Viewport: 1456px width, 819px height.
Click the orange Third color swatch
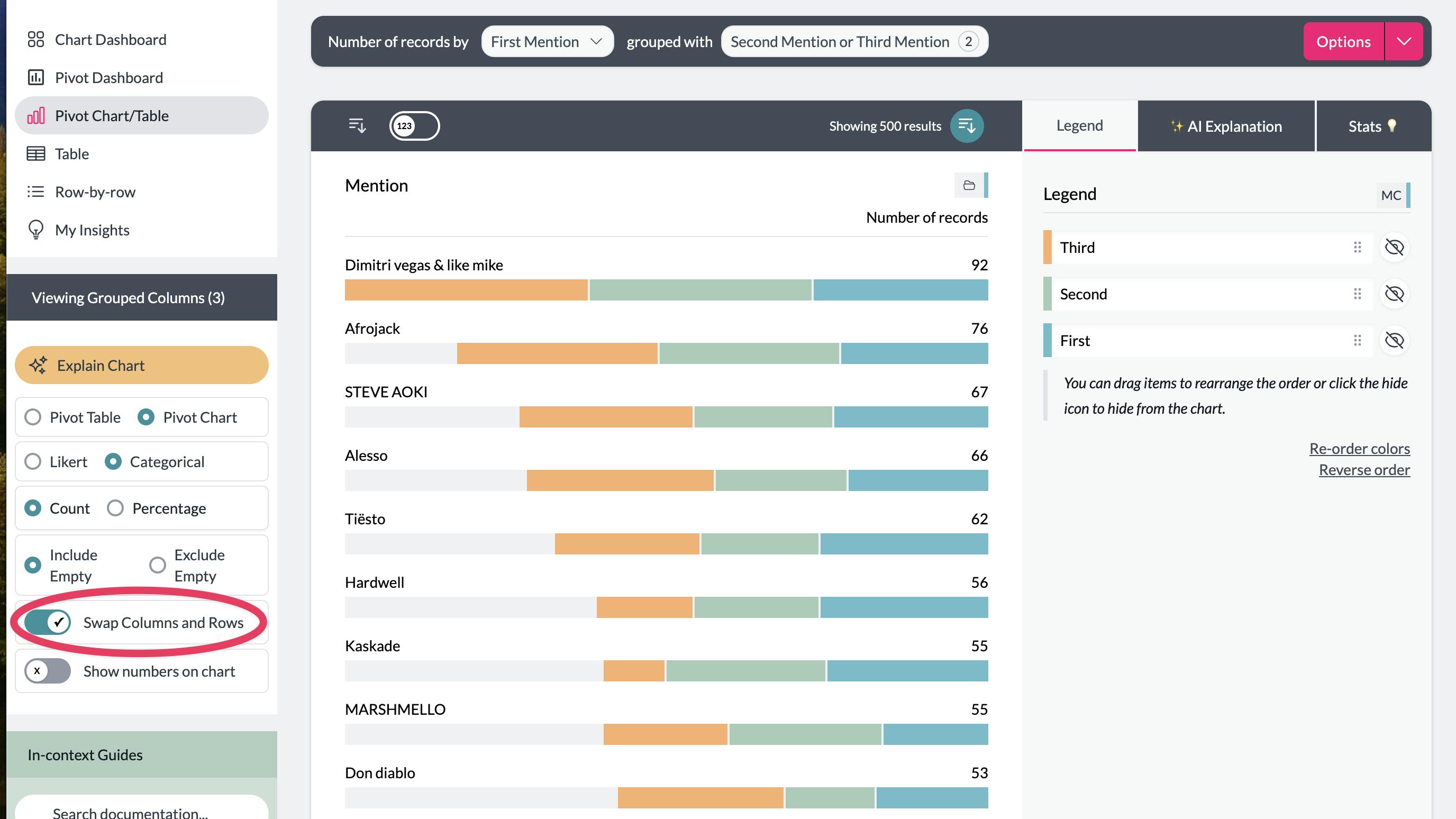pyautogui.click(x=1048, y=248)
